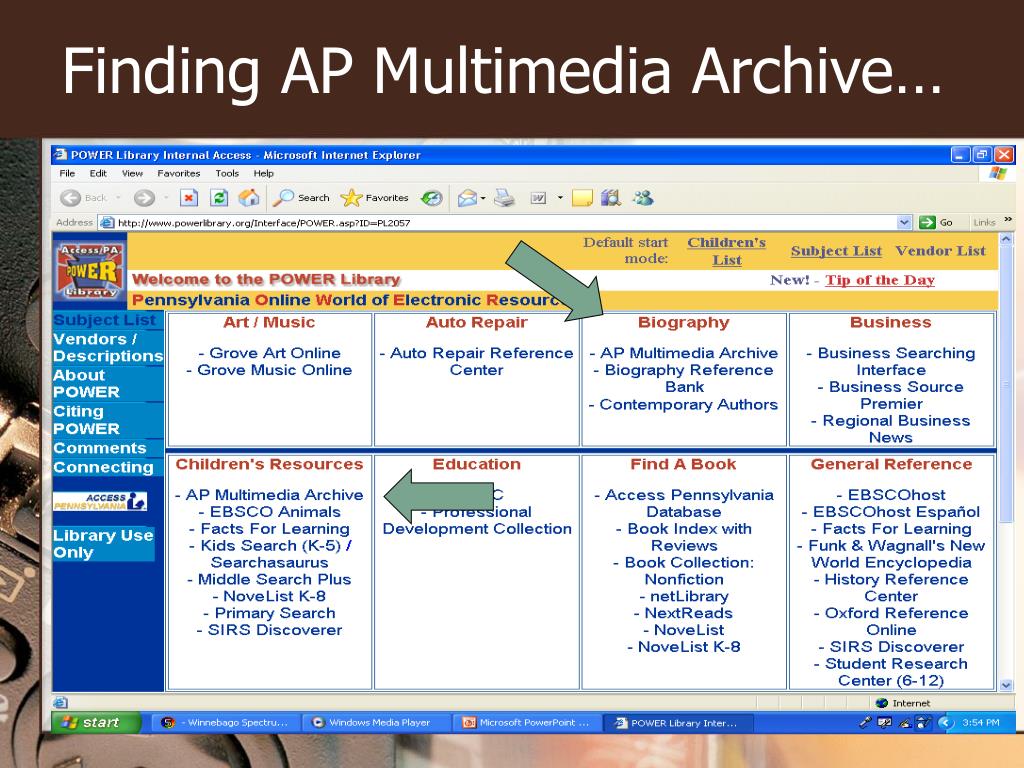Click the Go button beside address bar
This screenshot has width=1024, height=768.
point(936,223)
